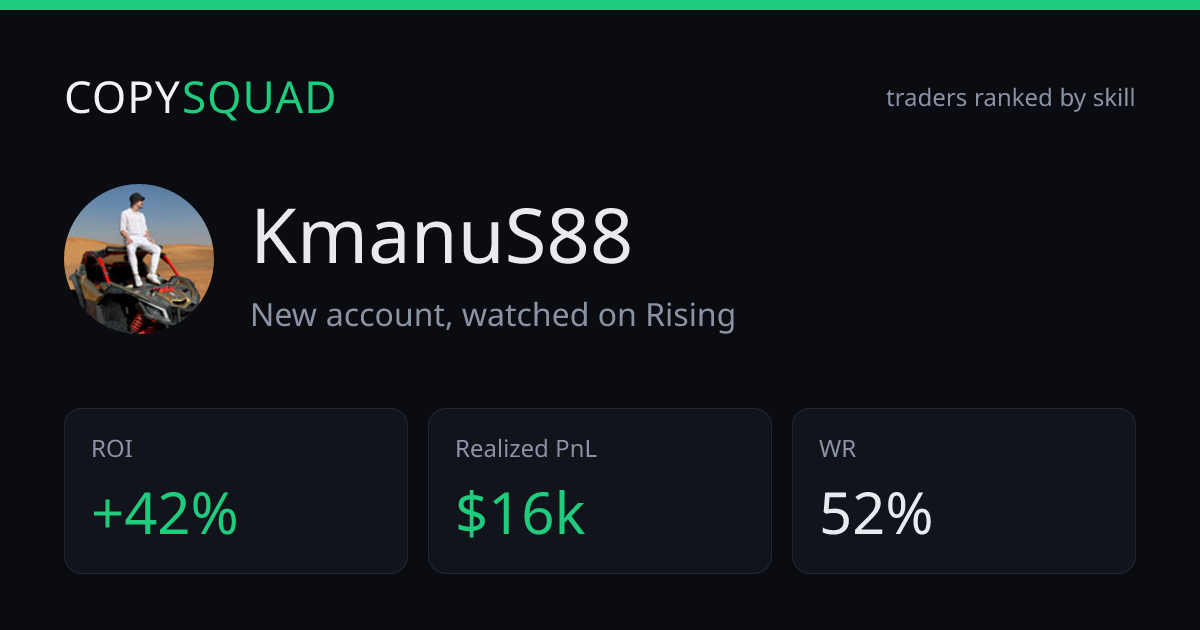Click the green SQUAD part of logo
Image resolution: width=1200 pixels, height=630 pixels.
pyautogui.click(x=259, y=98)
